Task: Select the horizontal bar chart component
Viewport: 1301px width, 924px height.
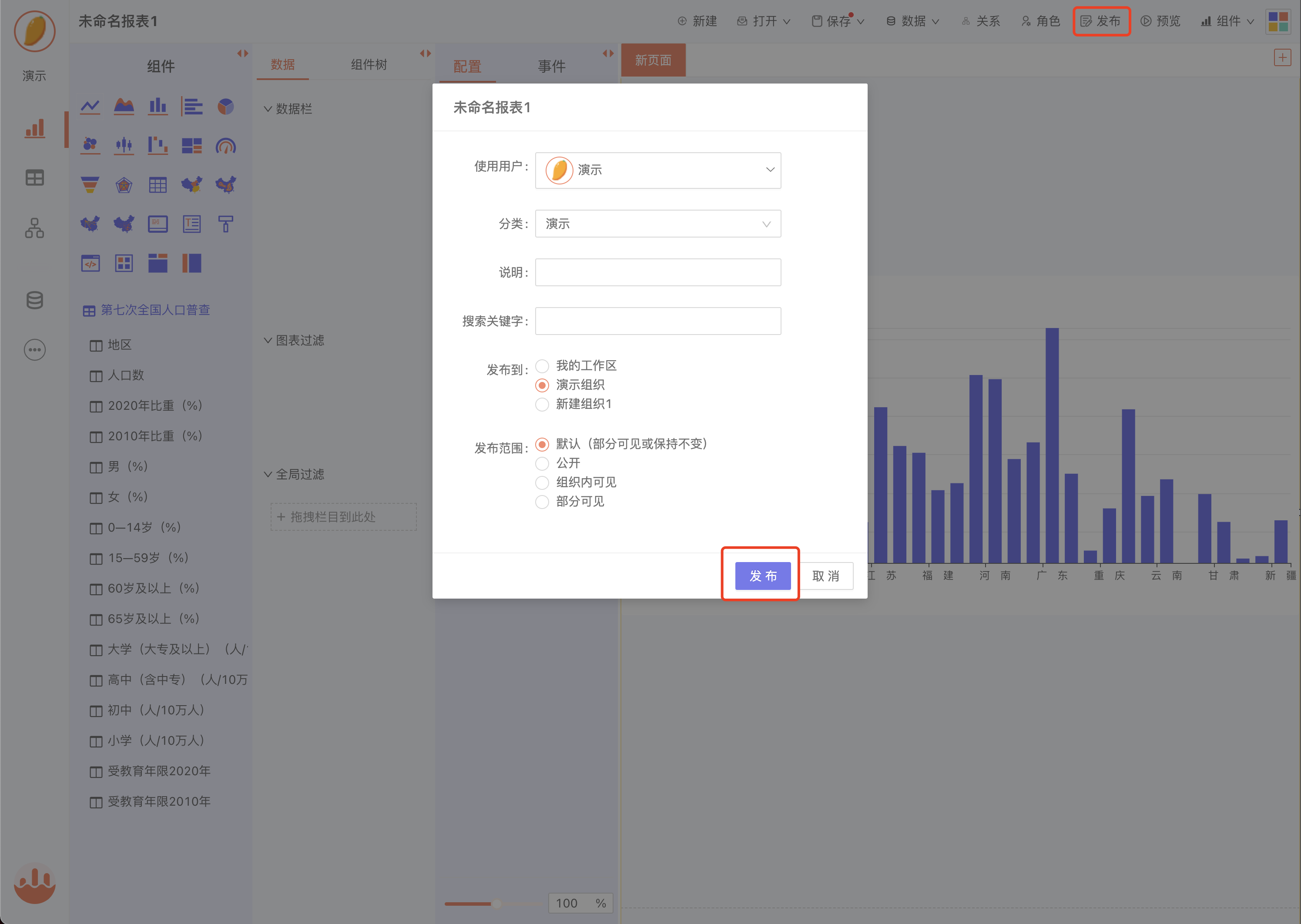Action: pos(192,107)
